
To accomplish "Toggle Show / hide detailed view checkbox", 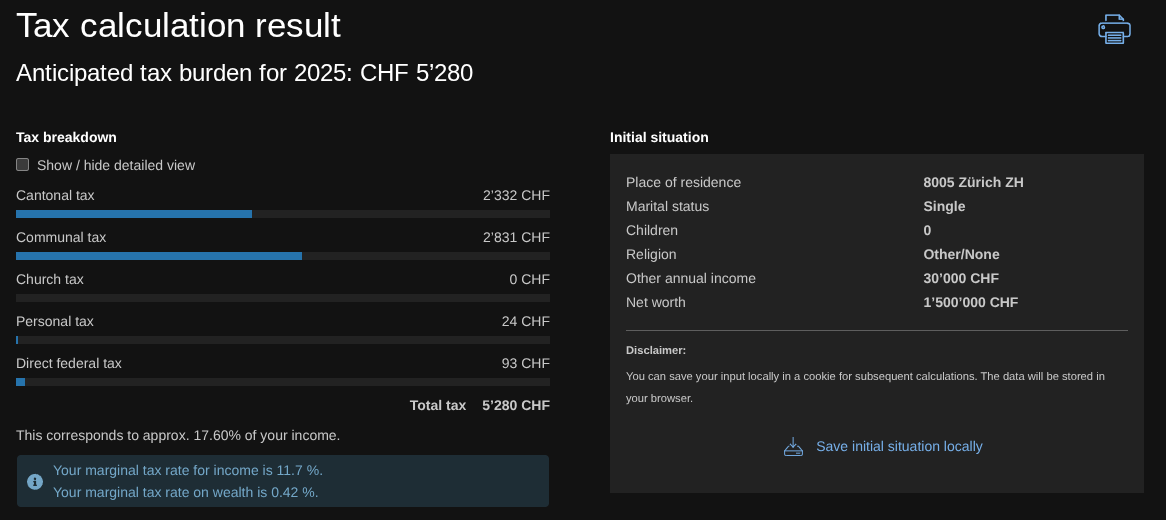I will pos(23,165).
